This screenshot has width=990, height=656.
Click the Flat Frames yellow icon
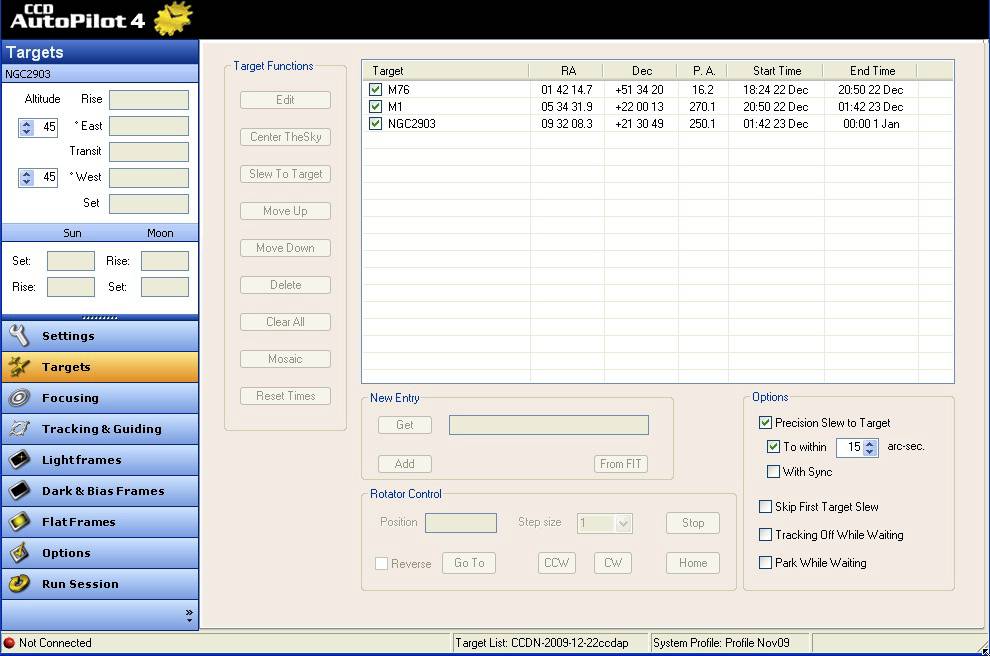[19, 522]
